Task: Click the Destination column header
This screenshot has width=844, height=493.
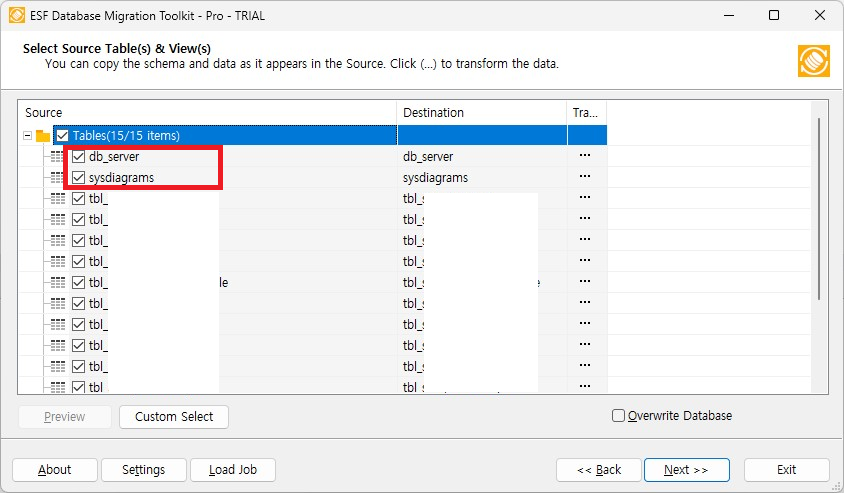Action: click(482, 112)
